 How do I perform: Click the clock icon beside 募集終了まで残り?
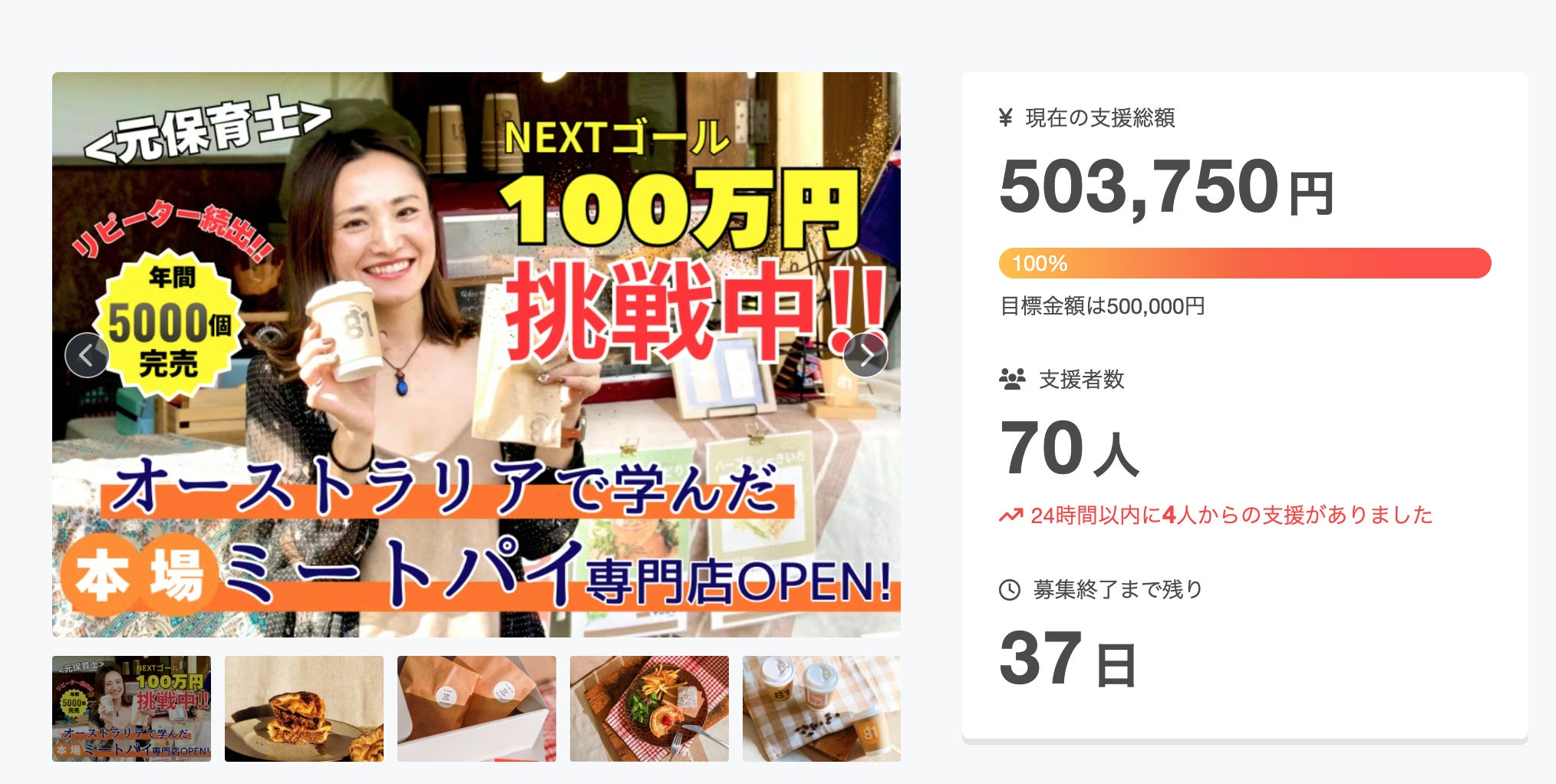tap(1010, 590)
